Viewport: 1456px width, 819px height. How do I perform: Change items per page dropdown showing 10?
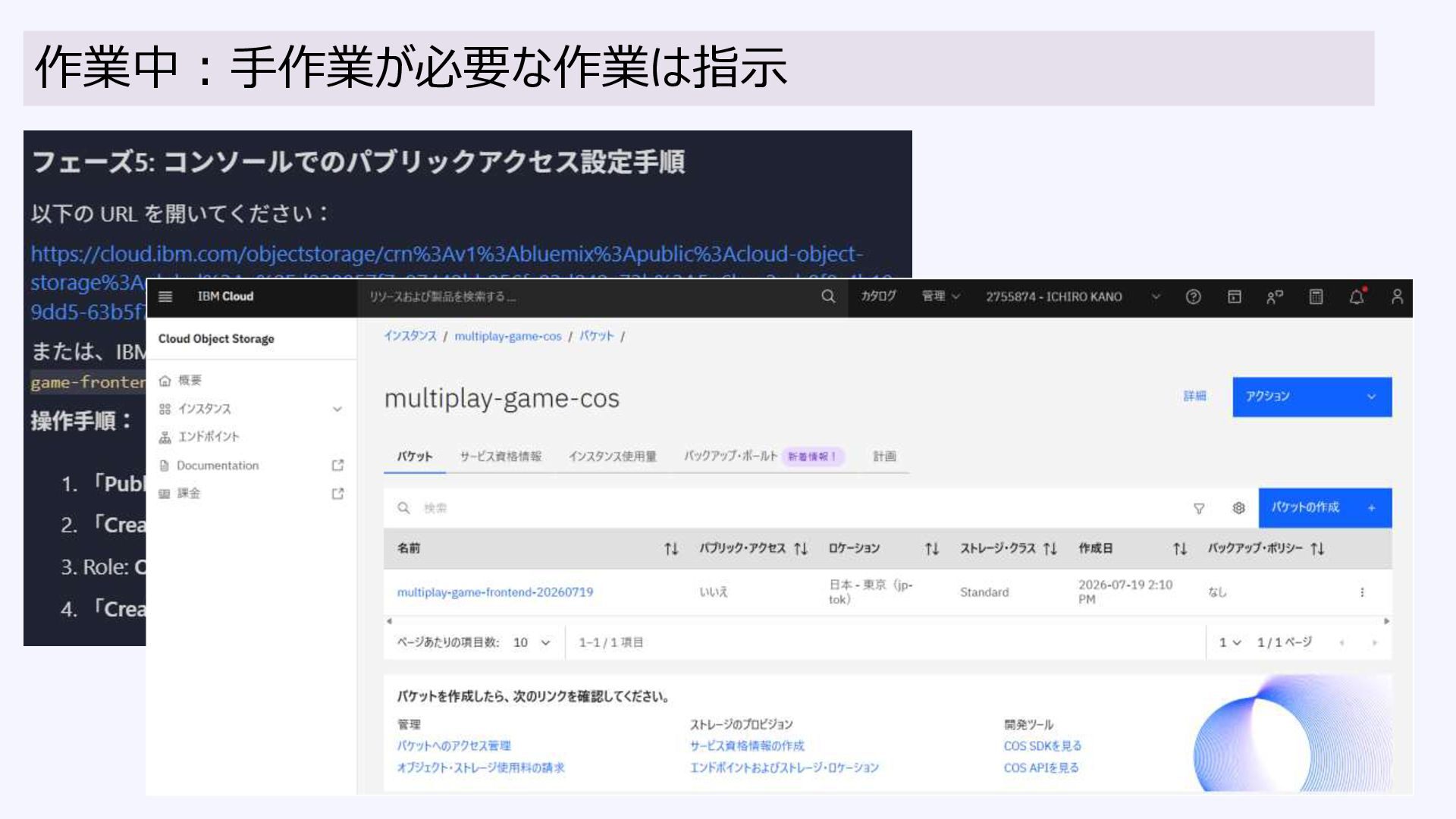click(x=531, y=643)
